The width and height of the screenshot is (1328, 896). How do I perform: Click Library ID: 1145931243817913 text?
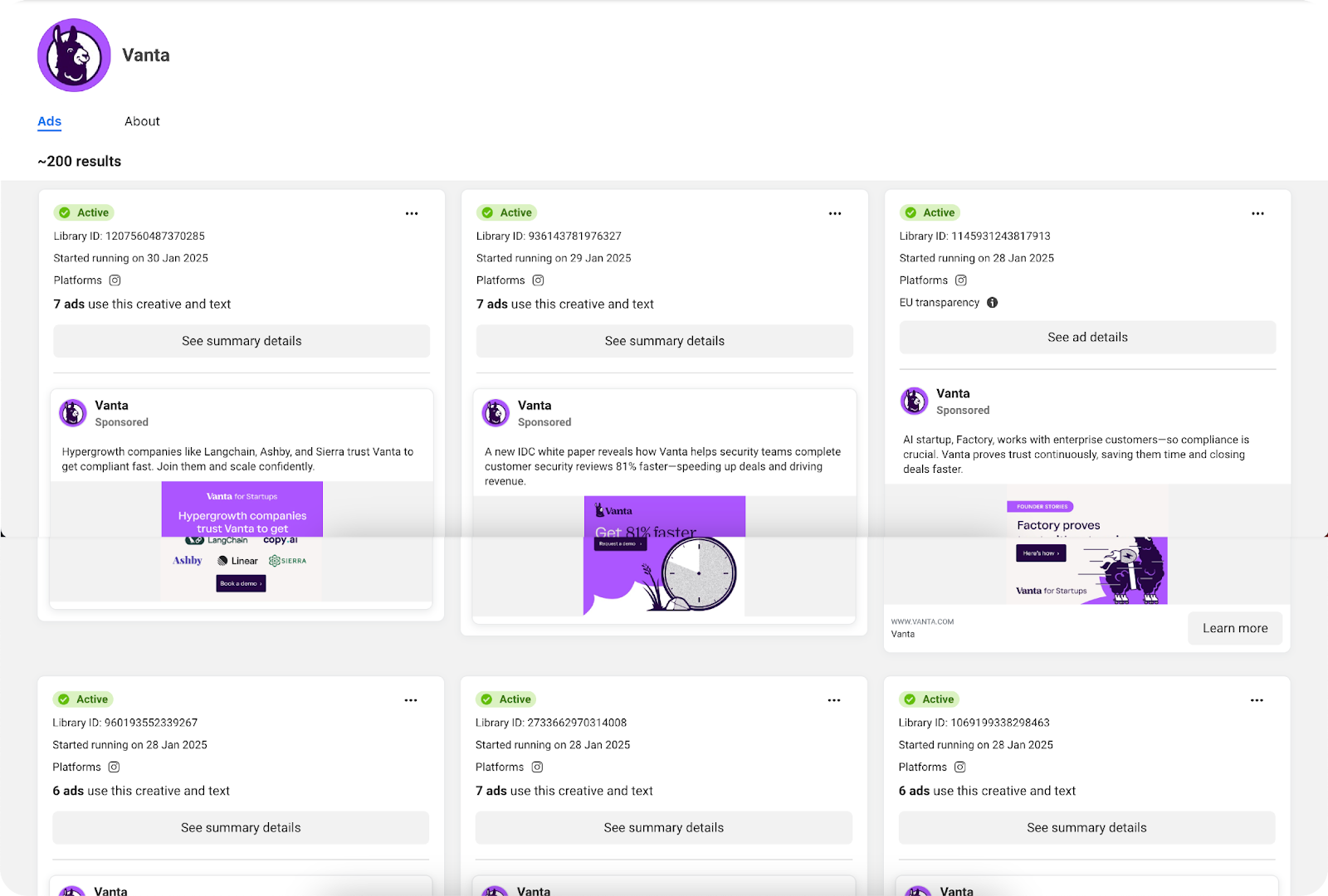(974, 236)
